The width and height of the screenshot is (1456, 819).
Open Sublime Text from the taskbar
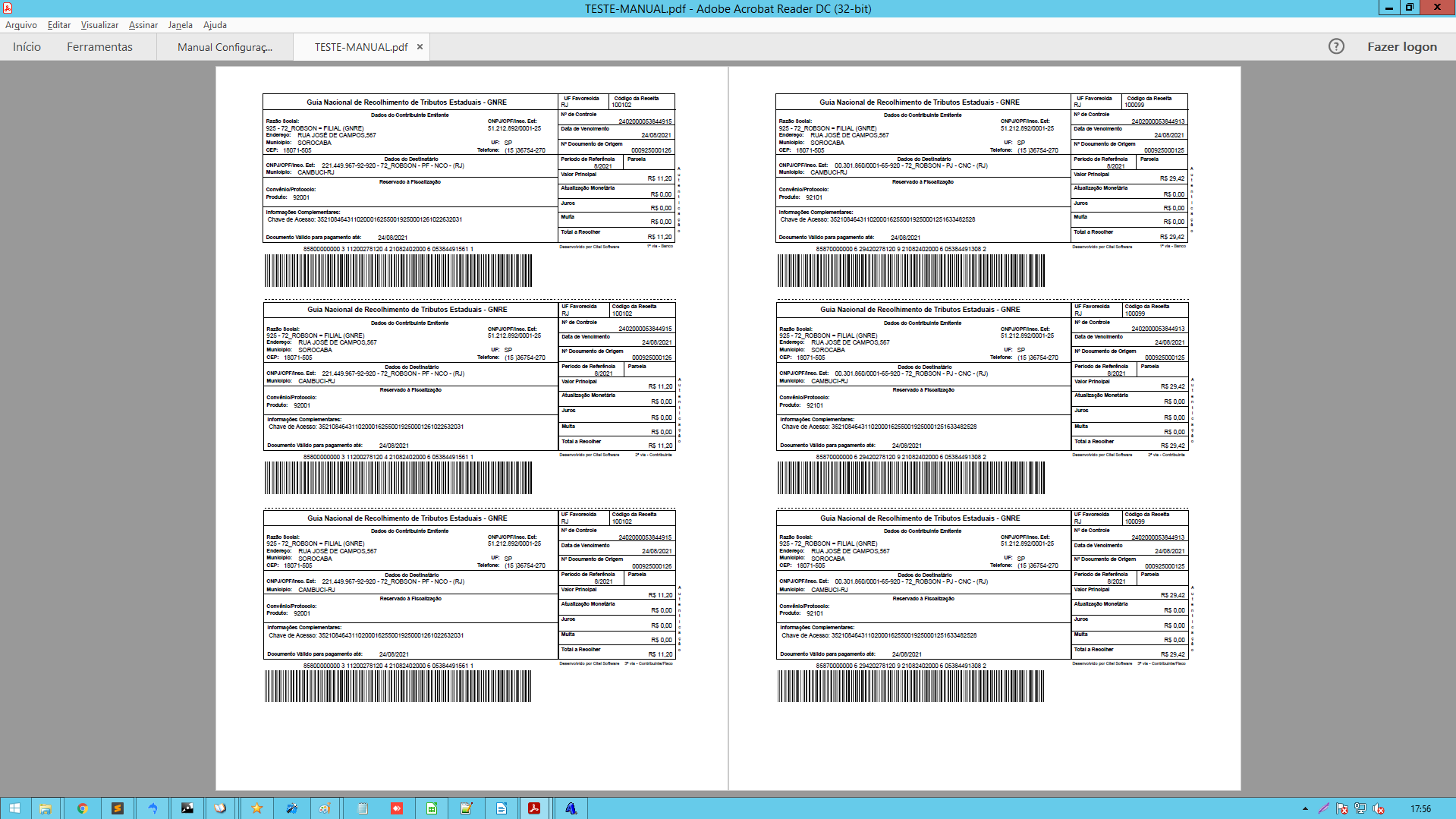click(x=118, y=808)
